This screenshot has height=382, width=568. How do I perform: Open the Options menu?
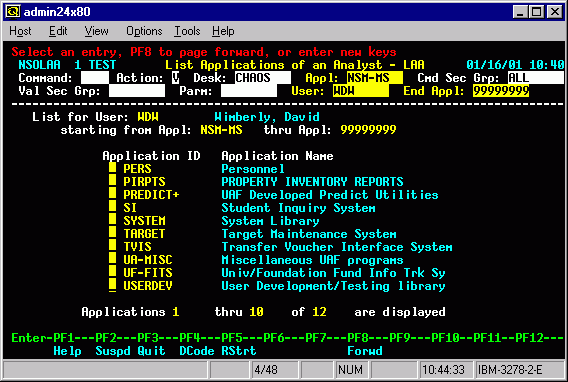coord(144,31)
